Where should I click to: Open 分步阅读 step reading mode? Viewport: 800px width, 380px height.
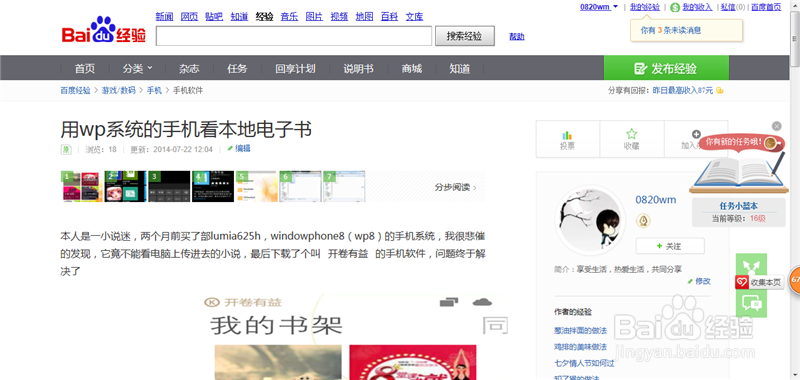(x=455, y=187)
